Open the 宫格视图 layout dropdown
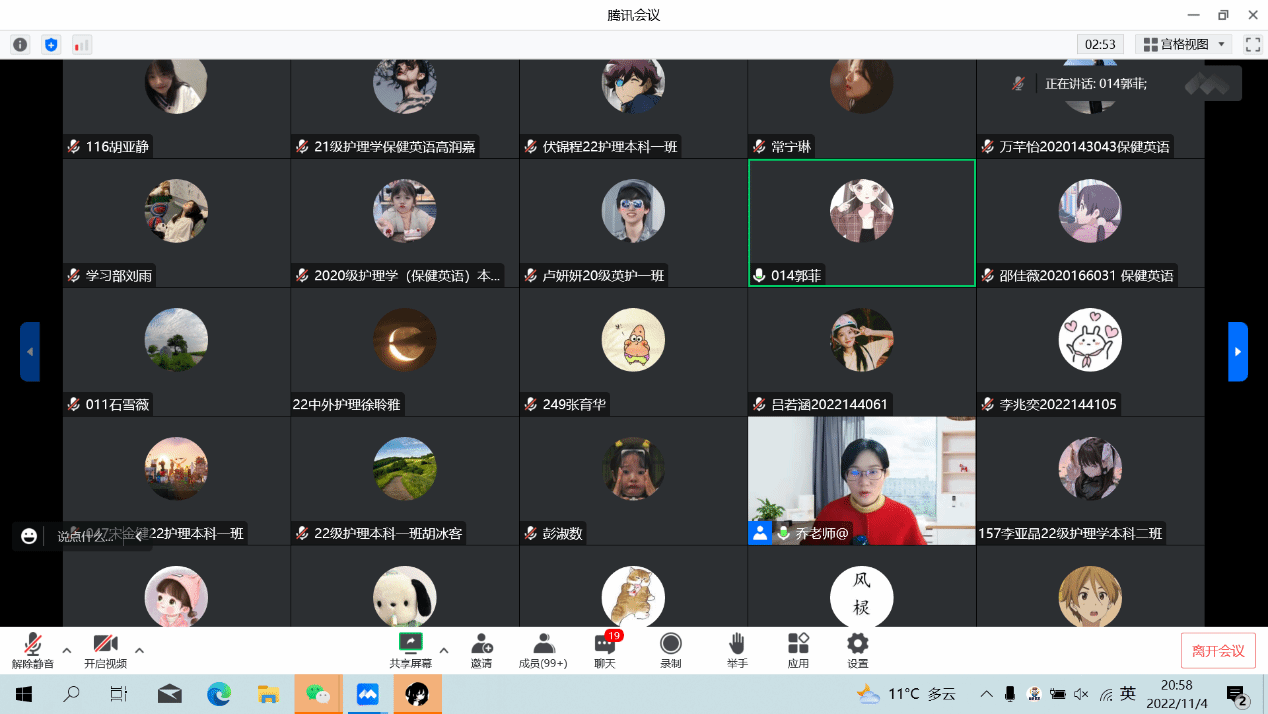This screenshot has height=714, width=1268. click(x=1184, y=44)
